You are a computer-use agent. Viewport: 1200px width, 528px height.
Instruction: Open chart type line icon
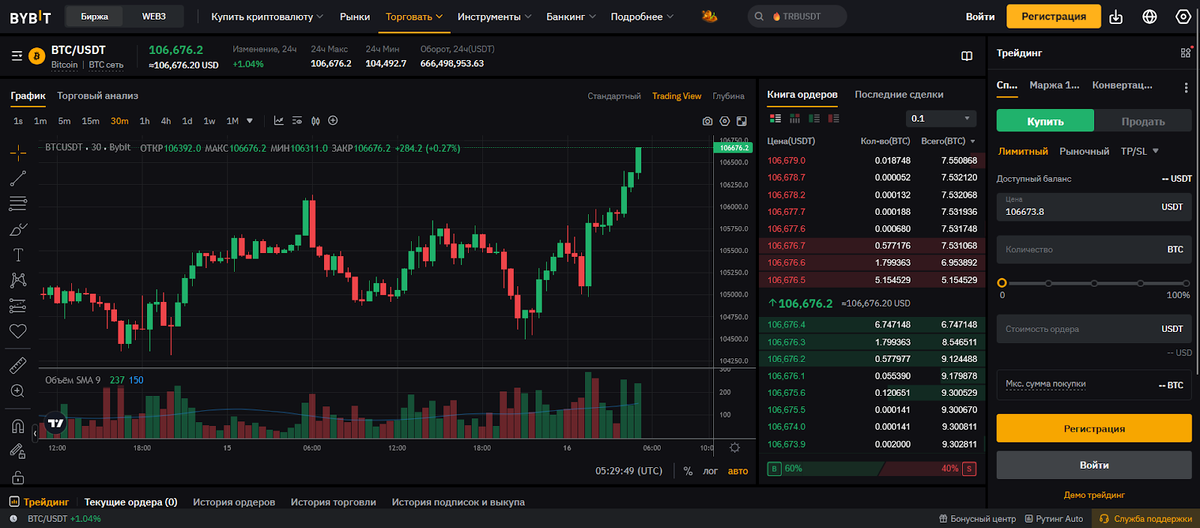279,120
